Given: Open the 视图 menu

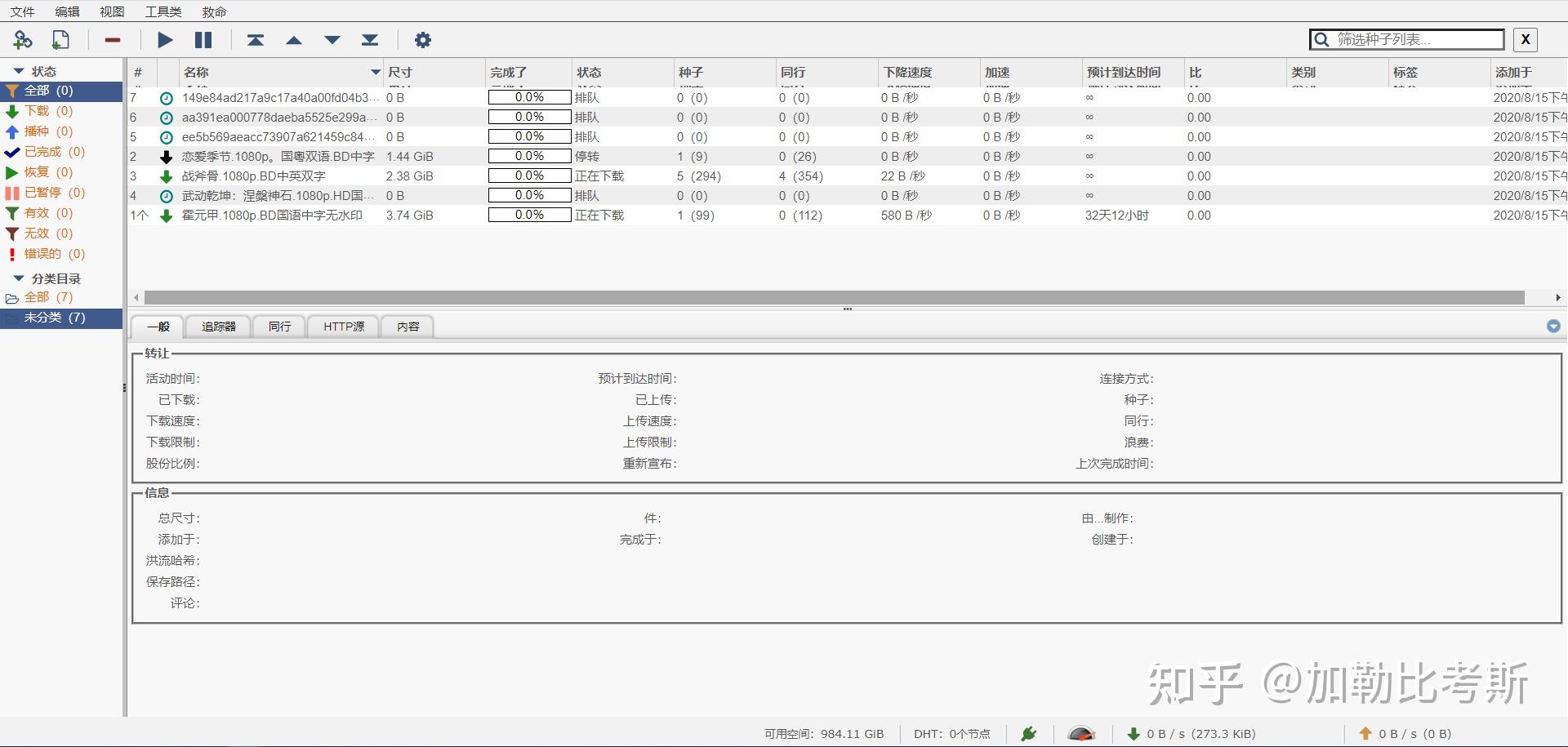Looking at the screenshot, I should 112,11.
